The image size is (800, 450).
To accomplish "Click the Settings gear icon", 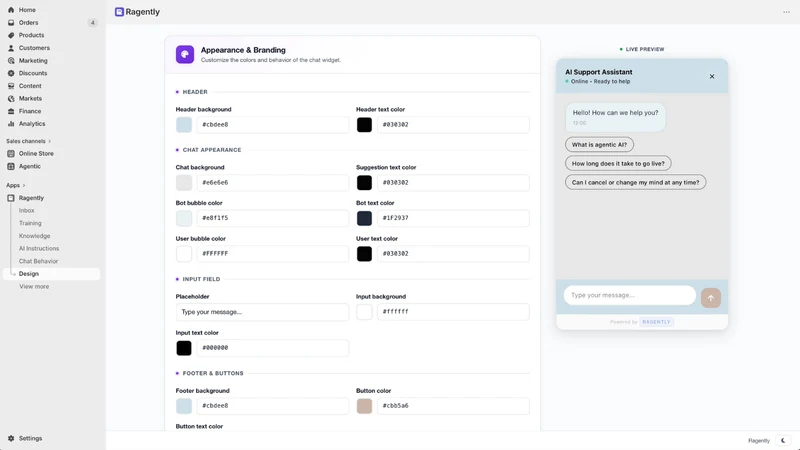I will pos(11,438).
